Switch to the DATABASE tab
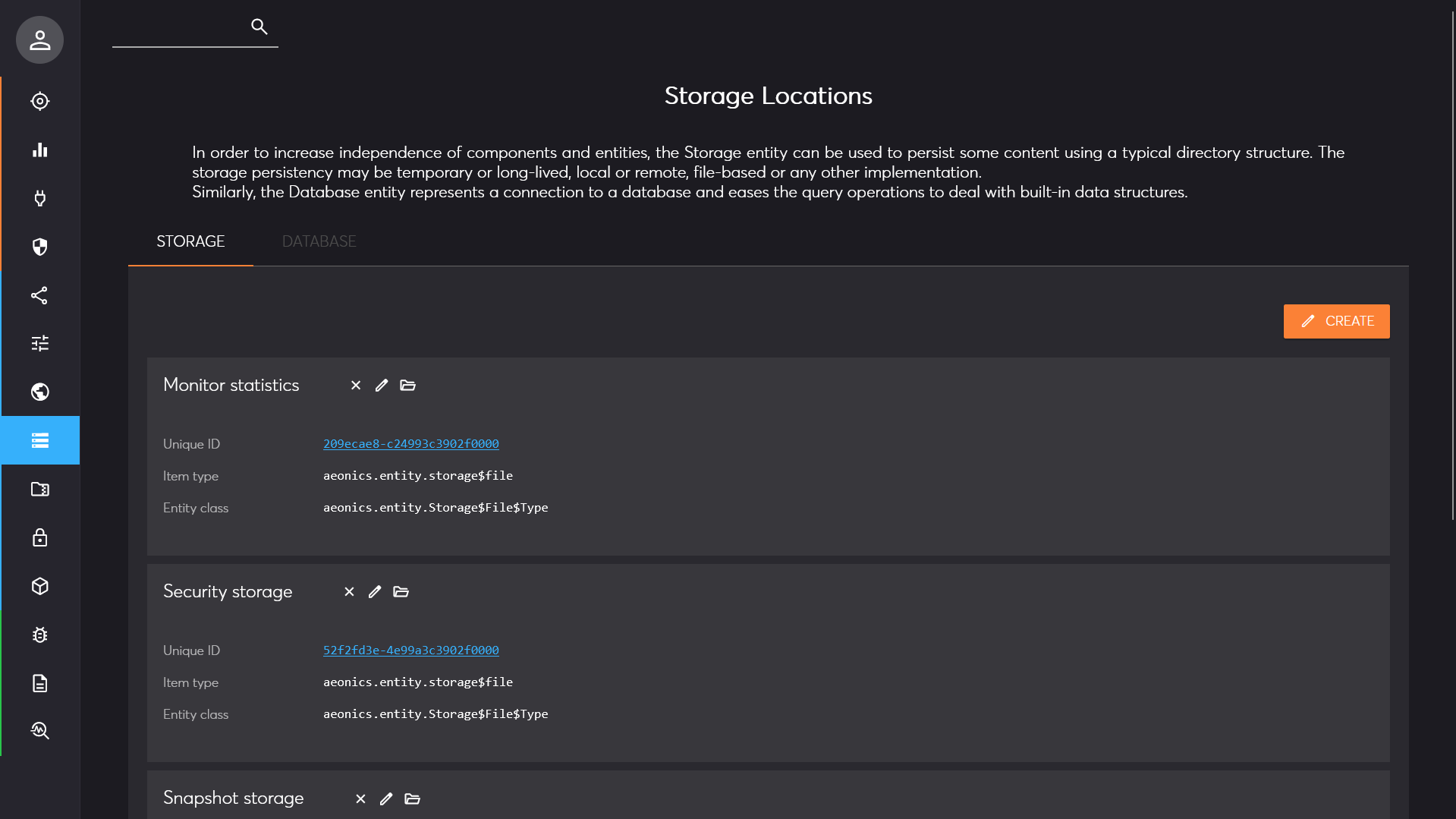Image resolution: width=1456 pixels, height=819 pixels. (x=319, y=241)
